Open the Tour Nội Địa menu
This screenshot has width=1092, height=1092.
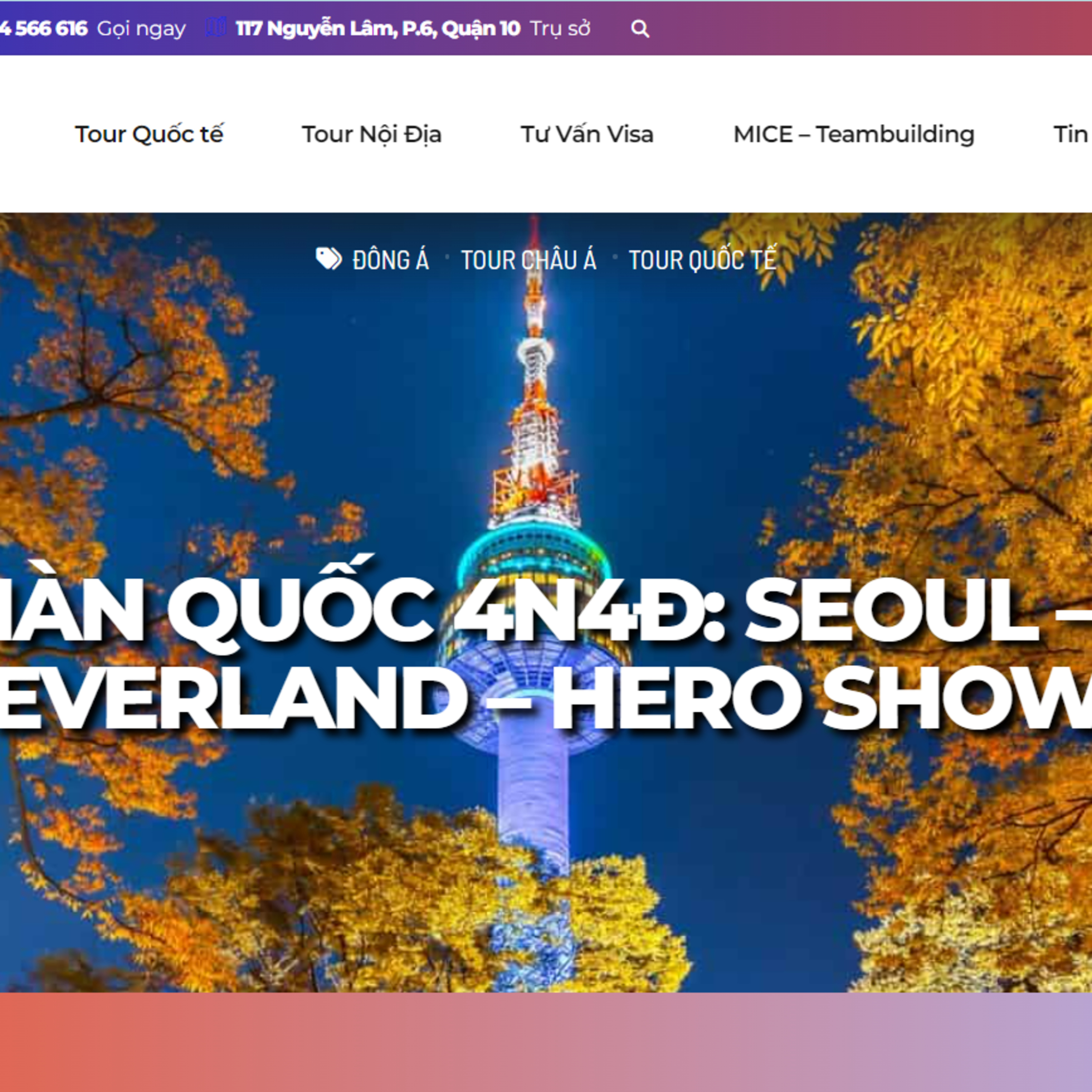click(x=371, y=135)
